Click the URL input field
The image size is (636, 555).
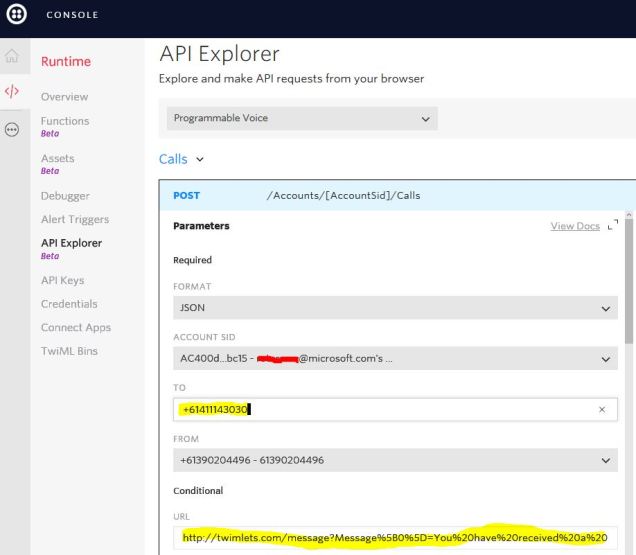tap(394, 538)
